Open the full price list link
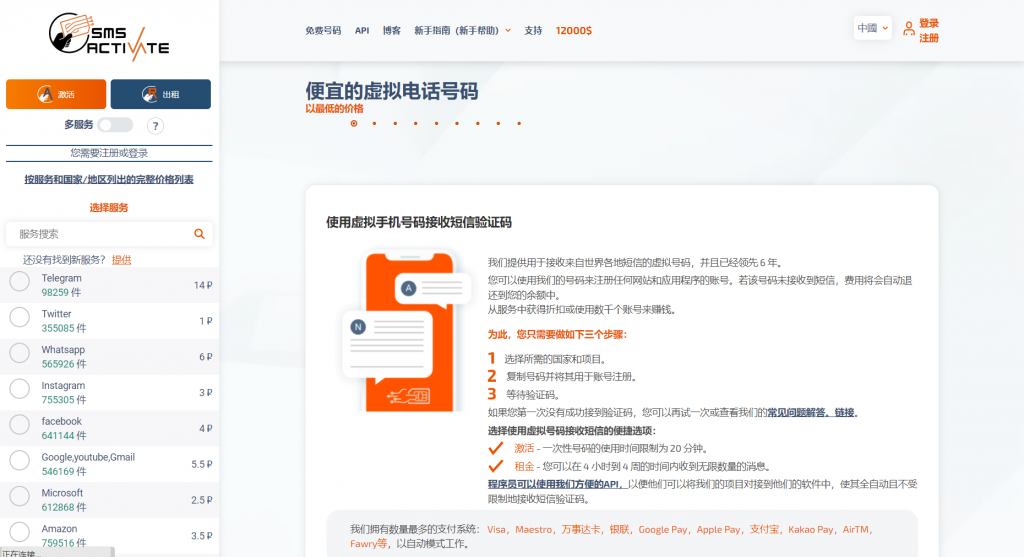Image resolution: width=1024 pixels, height=557 pixels. click(x=109, y=180)
